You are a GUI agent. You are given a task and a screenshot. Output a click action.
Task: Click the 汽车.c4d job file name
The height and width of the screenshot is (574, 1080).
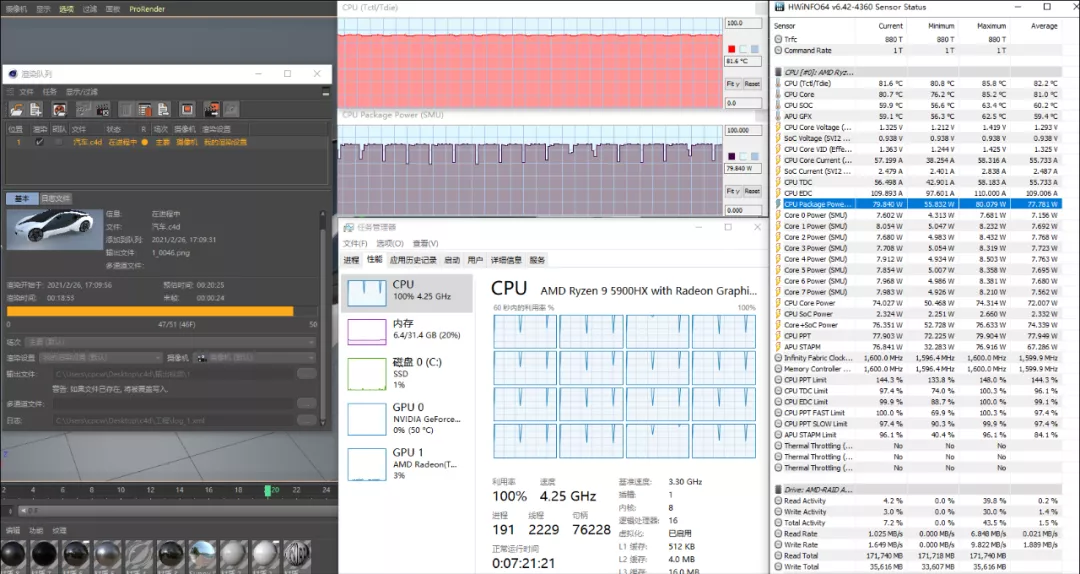pyautogui.click(x=87, y=142)
